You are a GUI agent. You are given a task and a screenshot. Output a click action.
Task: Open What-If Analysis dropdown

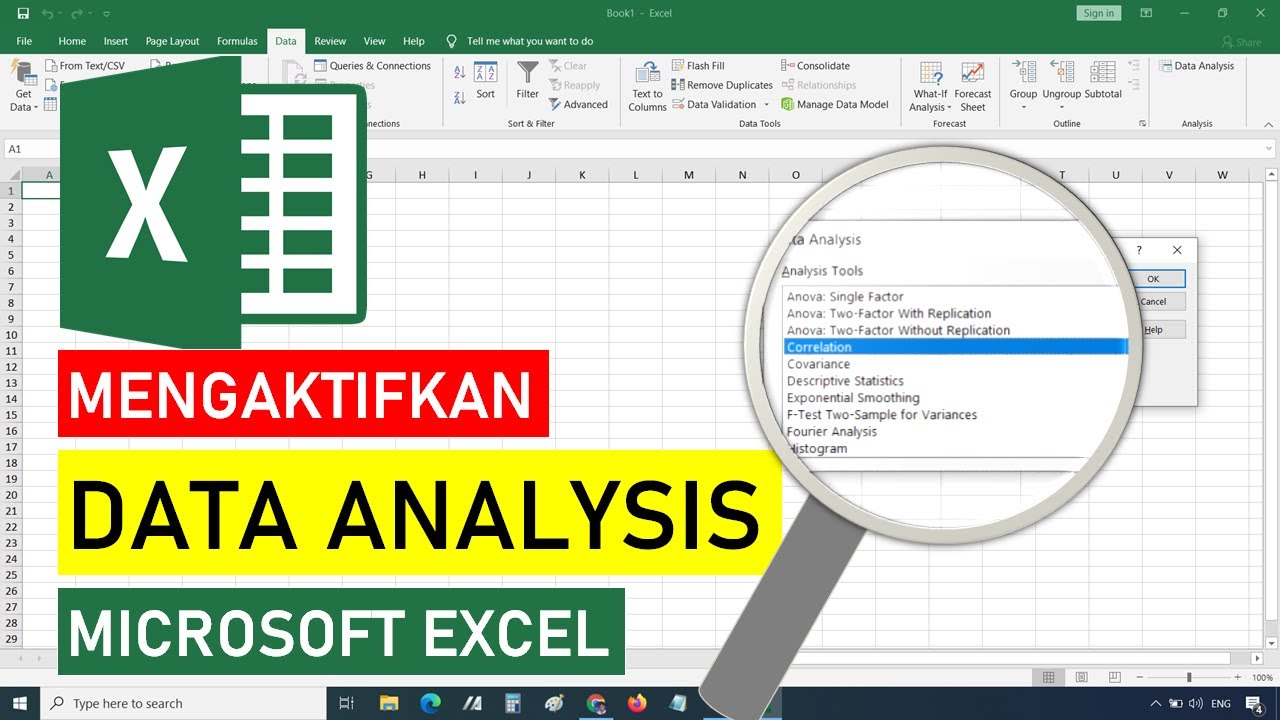click(x=931, y=86)
